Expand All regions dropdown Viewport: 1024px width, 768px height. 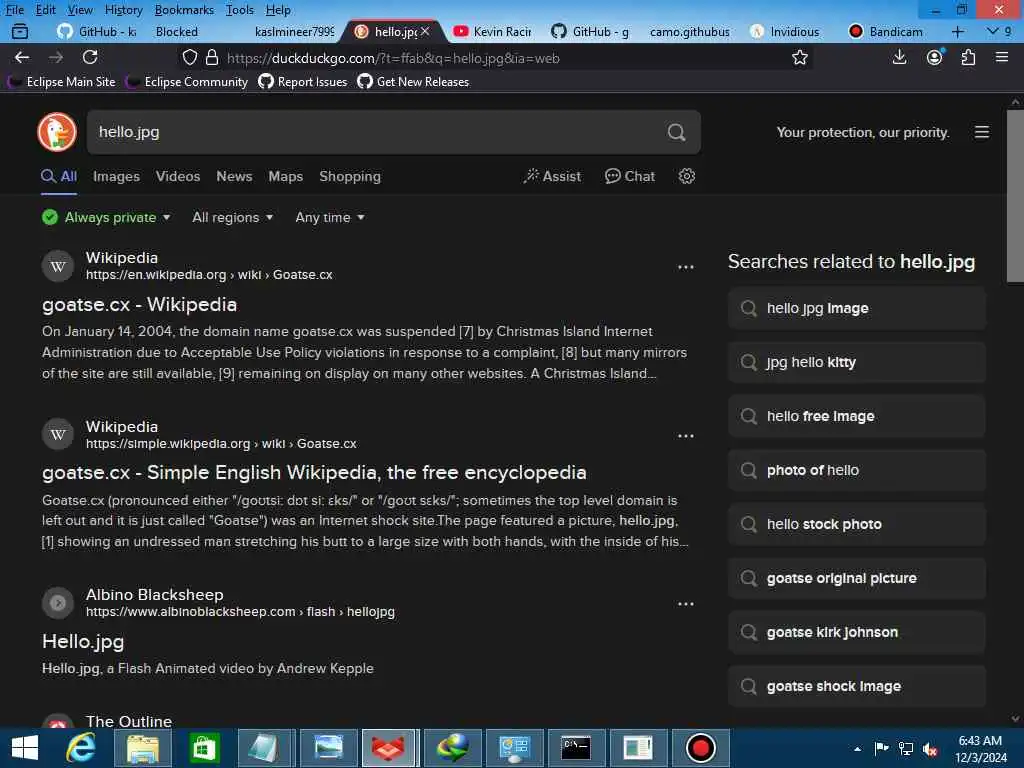[x=232, y=217]
